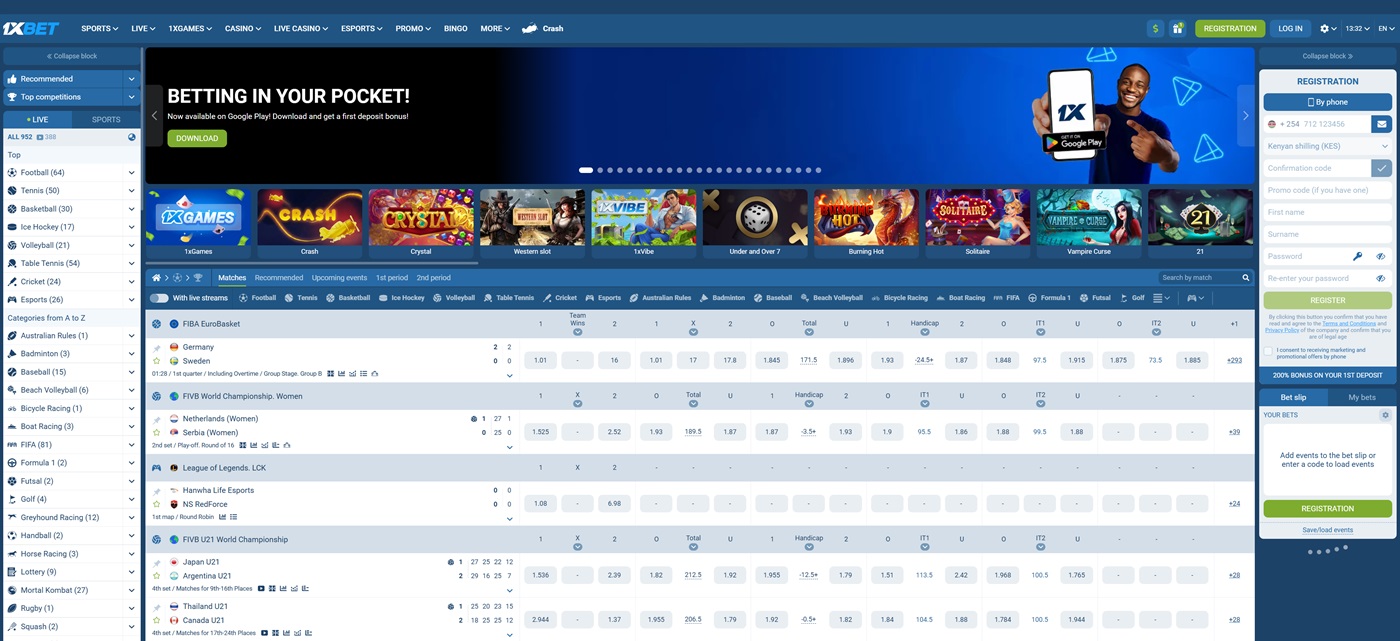Click the LOG IN button
The image size is (1400, 641).
[x=1290, y=29]
